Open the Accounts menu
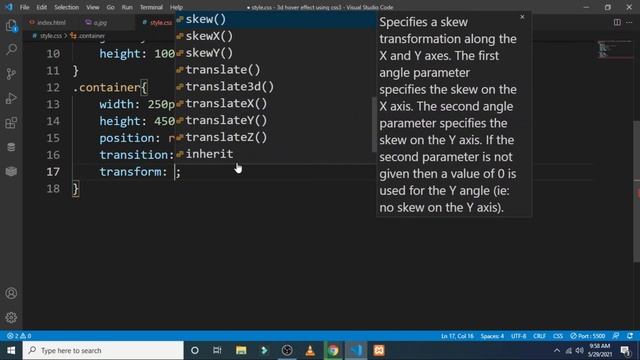Image resolution: width=640 pixels, height=360 pixels. (11, 293)
